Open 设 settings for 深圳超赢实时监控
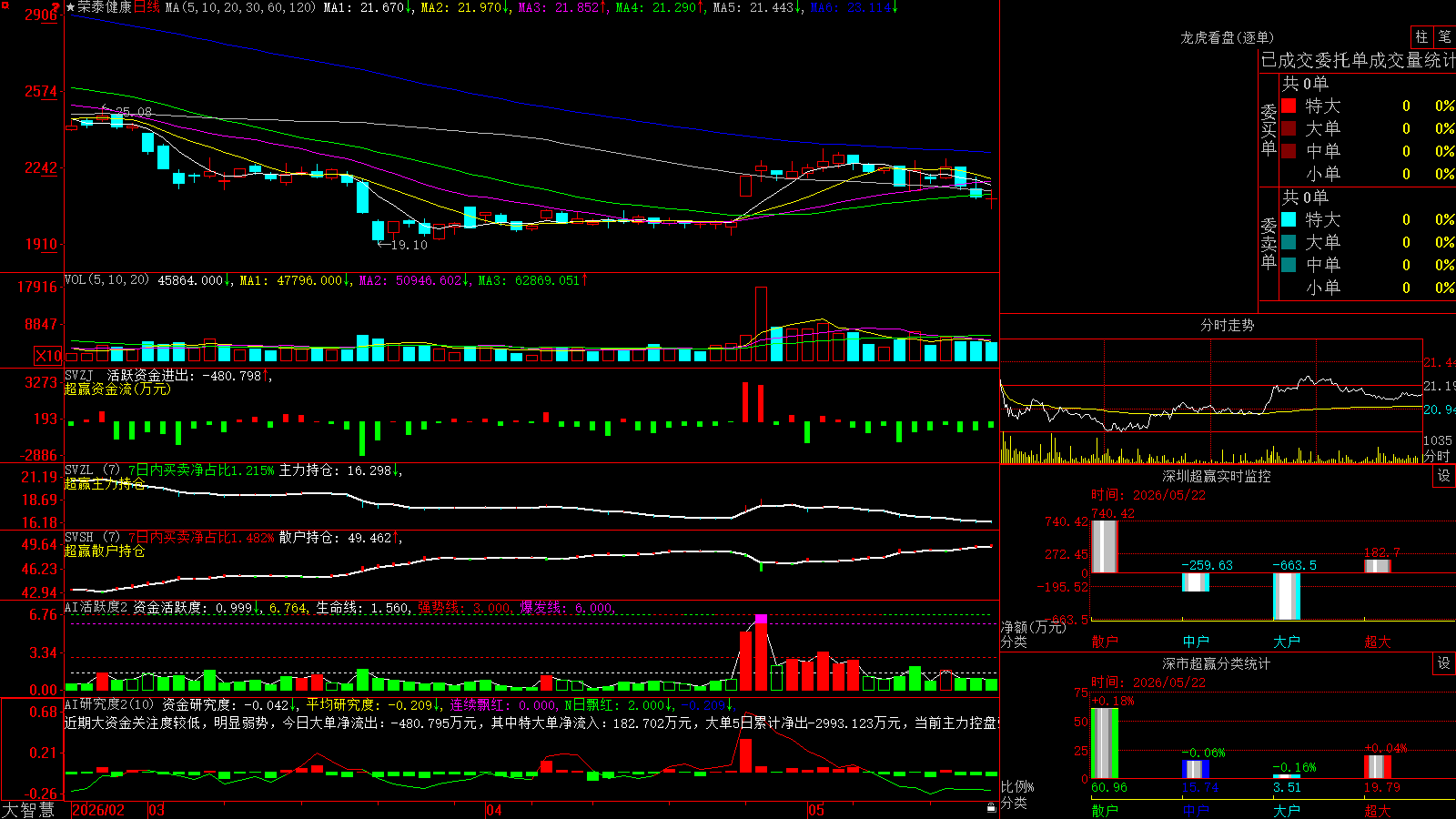The image size is (1456, 819). click(x=1444, y=476)
